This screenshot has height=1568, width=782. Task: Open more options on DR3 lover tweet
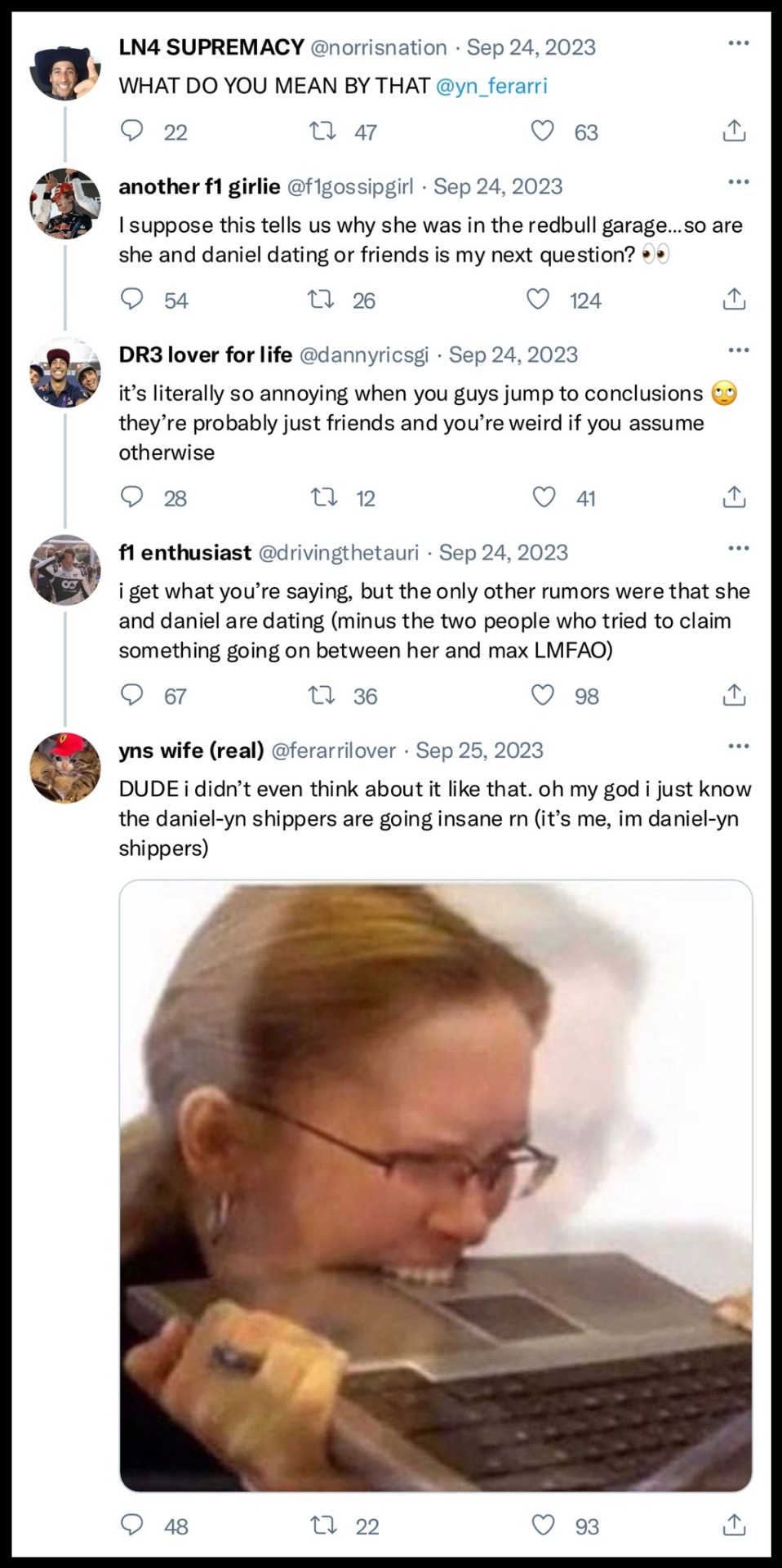pyautogui.click(x=738, y=350)
